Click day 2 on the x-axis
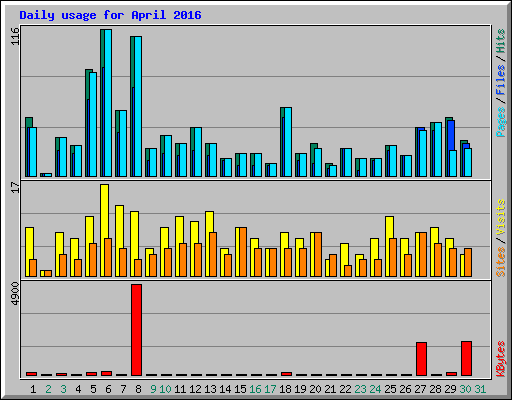The height and width of the screenshot is (400, 512). pos(48,389)
